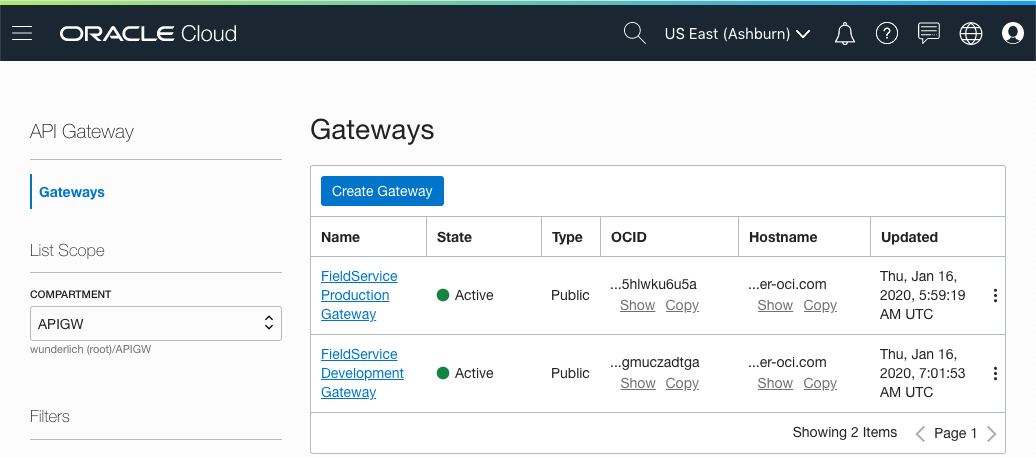This screenshot has width=1036, height=457.
Task: Click the Create Gateway button
Action: point(382,191)
